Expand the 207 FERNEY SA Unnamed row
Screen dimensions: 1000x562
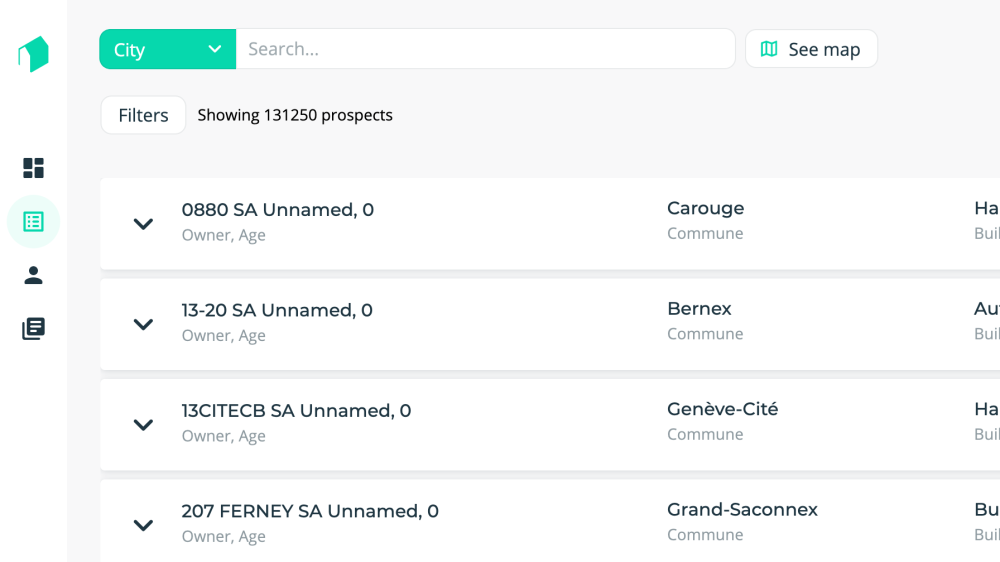point(143,525)
